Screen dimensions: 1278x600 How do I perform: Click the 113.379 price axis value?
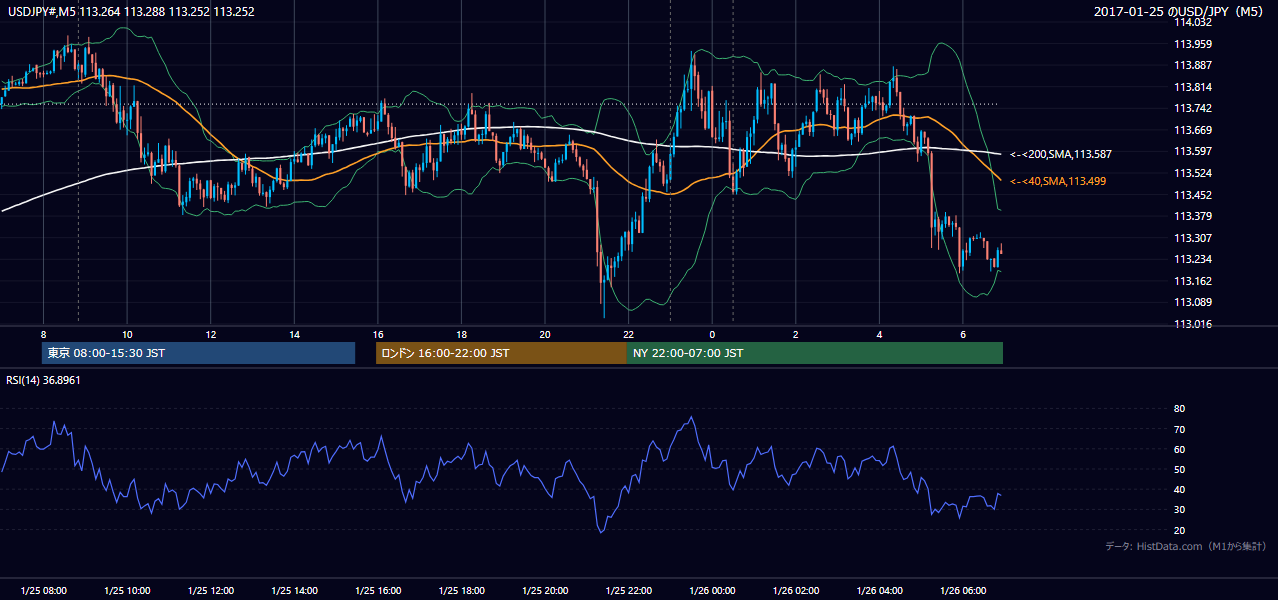pyautogui.click(x=1193, y=216)
